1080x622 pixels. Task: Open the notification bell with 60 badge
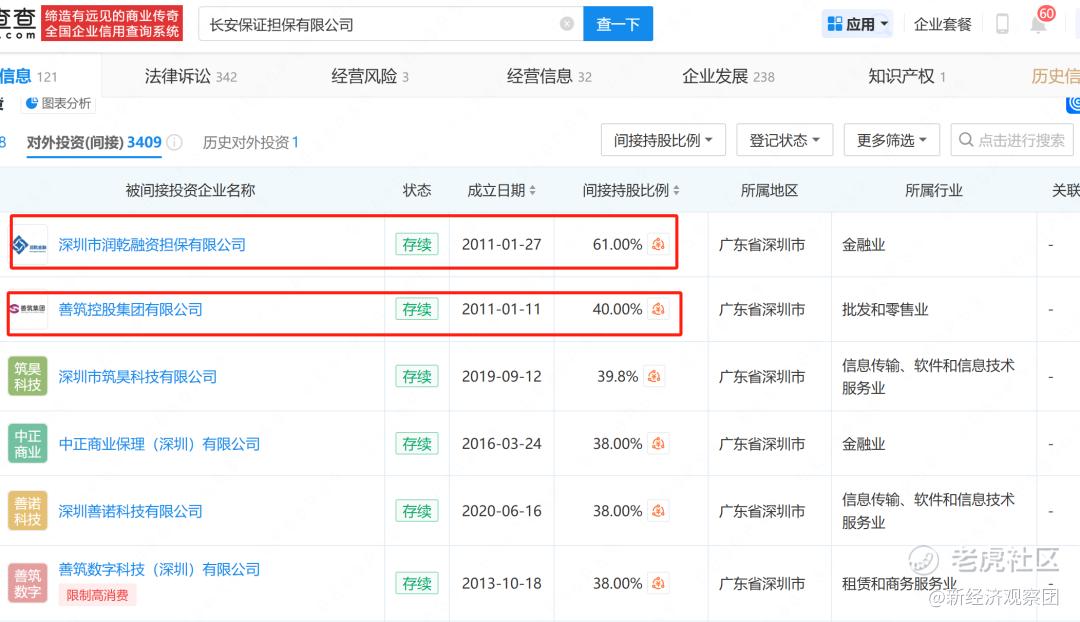pyautogui.click(x=1038, y=24)
